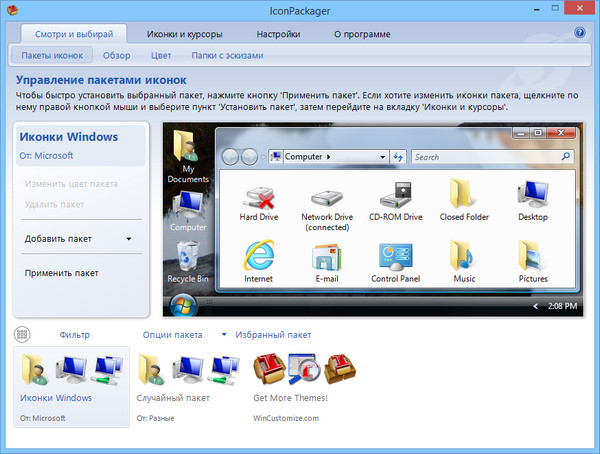Click the preview window minimize button
Screen dimensions: 600x454
[x=521, y=133]
